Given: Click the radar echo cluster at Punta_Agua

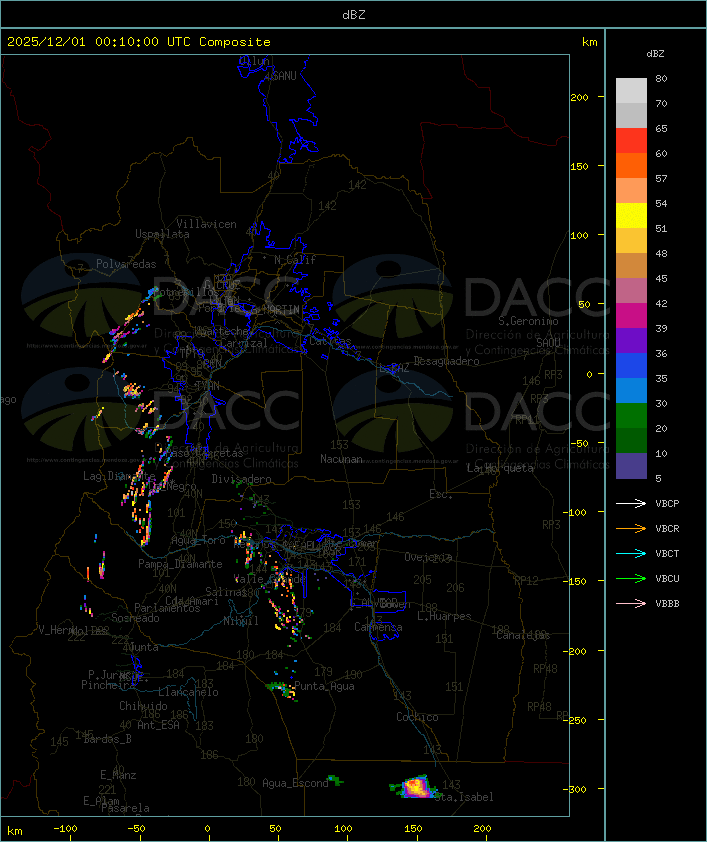Looking at the screenshot, I should pos(282,689).
